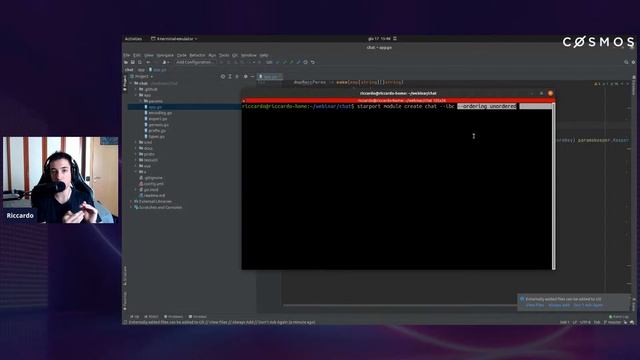
Task: Open the Git tool window tab at bottom
Action: 135,317
